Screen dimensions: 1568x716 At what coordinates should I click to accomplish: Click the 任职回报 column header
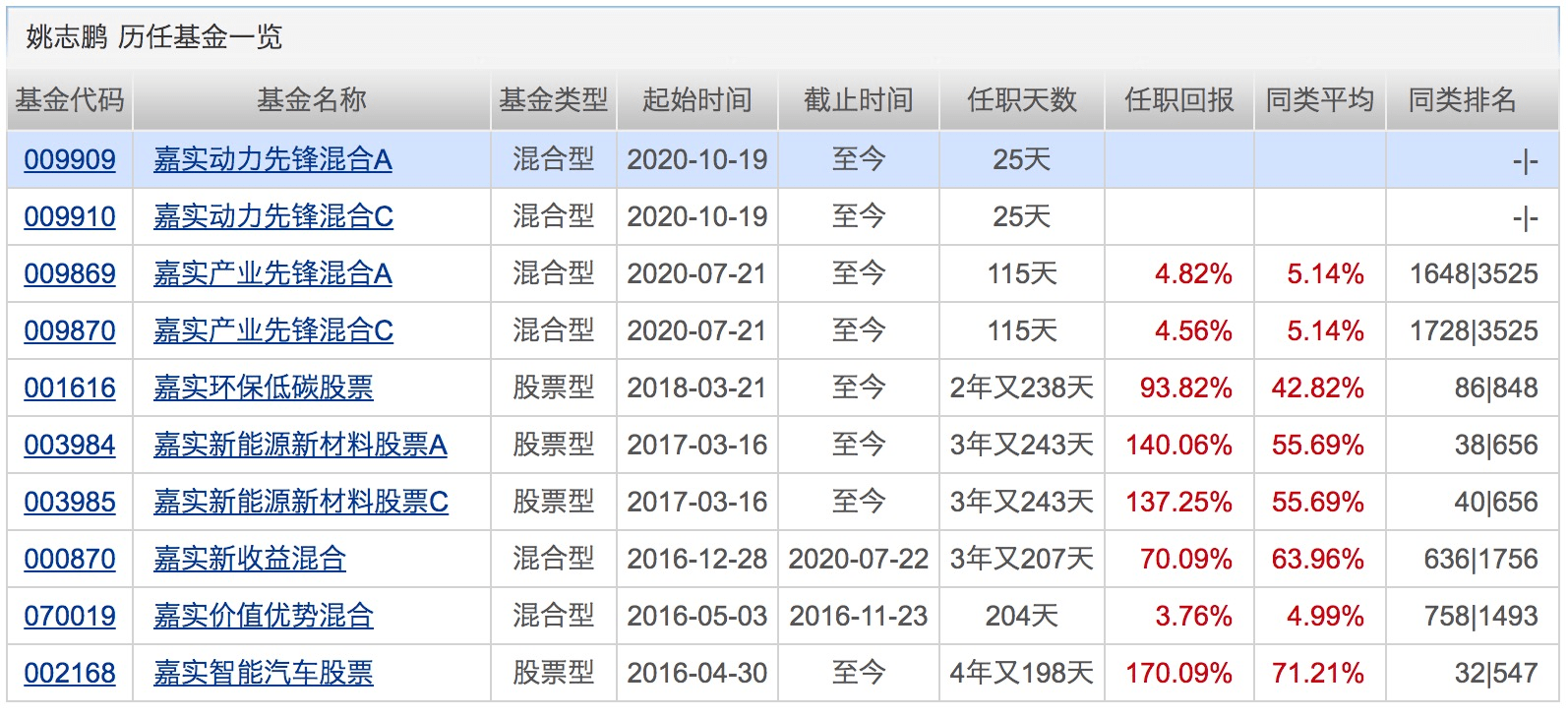click(x=1179, y=99)
